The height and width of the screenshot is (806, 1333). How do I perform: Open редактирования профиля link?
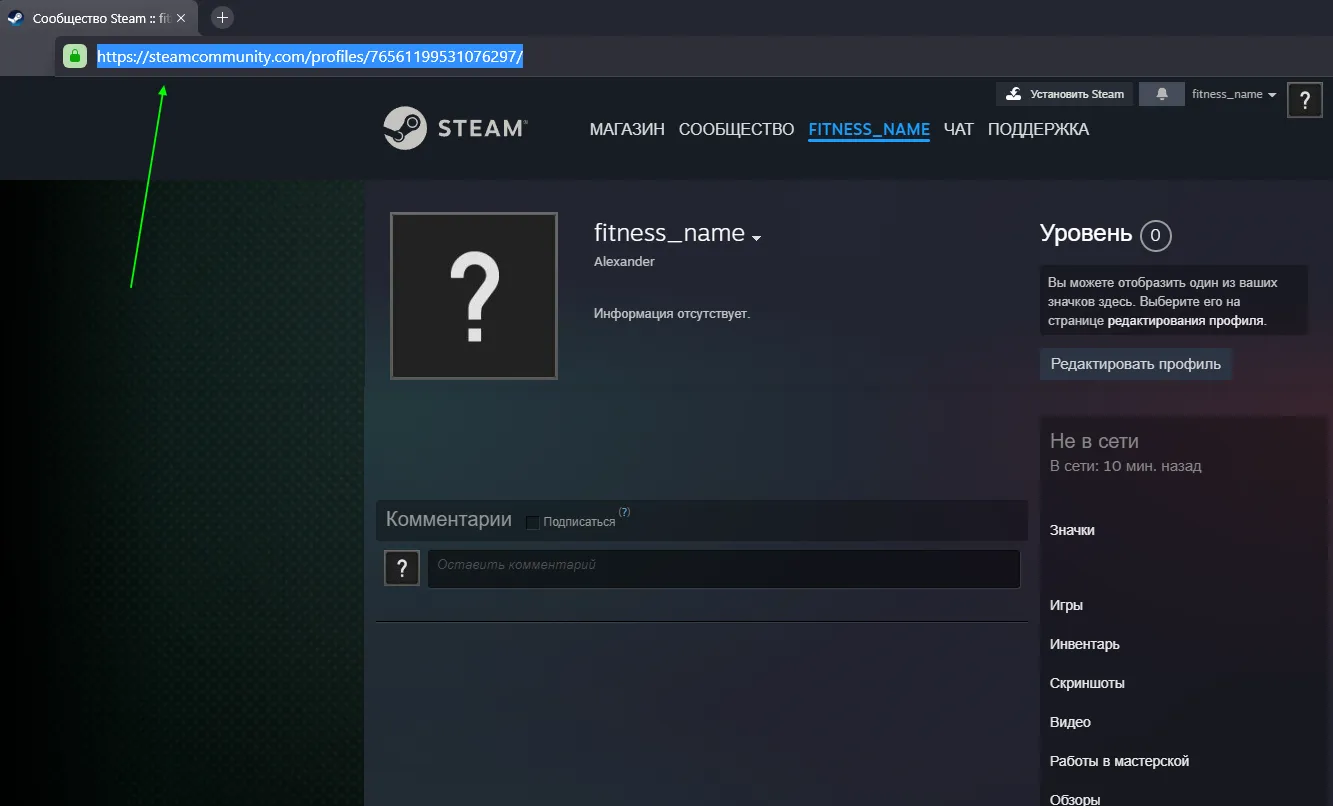tap(1186, 321)
